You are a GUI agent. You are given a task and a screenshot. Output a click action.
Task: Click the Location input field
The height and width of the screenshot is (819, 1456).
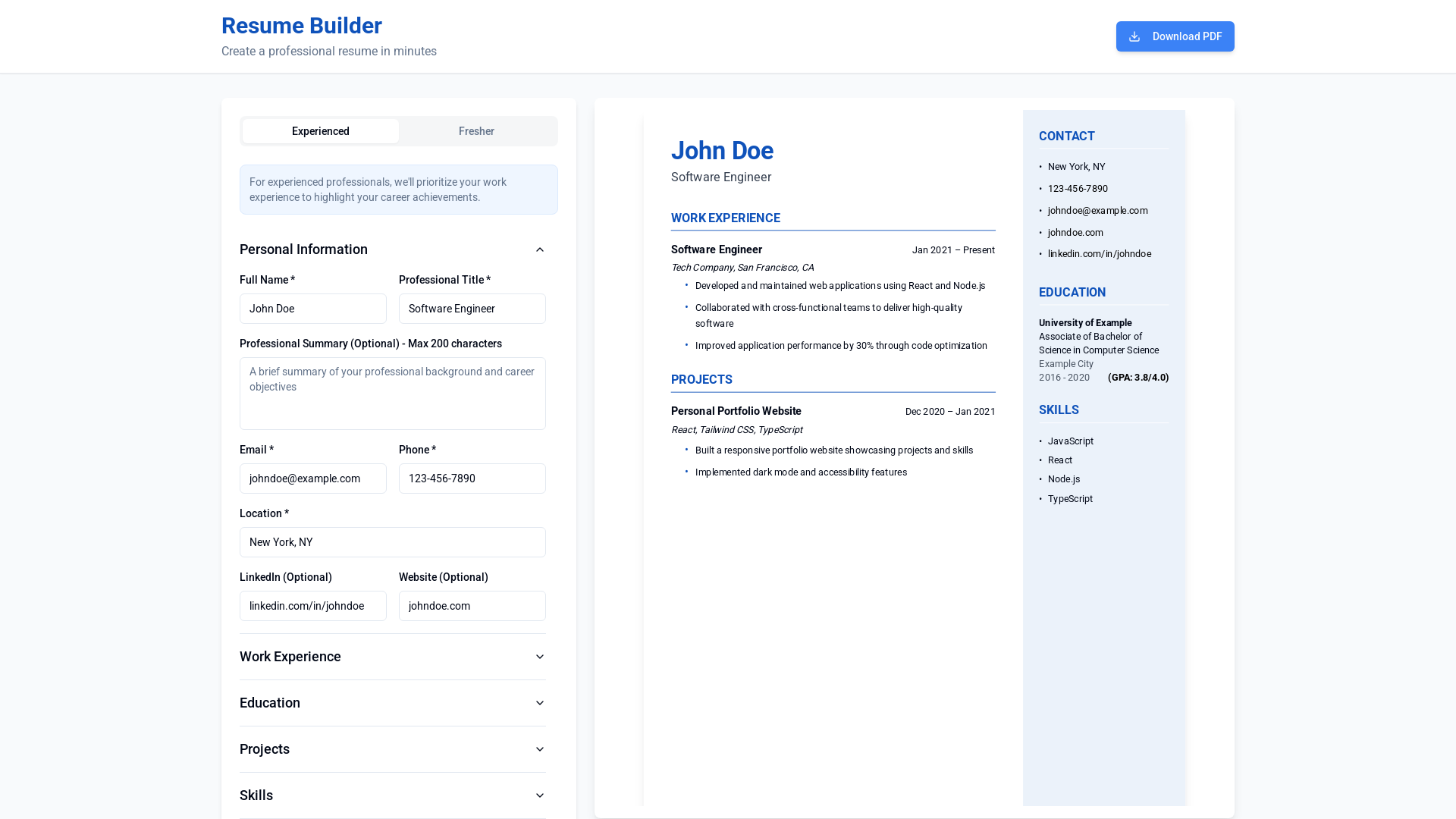pyautogui.click(x=393, y=542)
